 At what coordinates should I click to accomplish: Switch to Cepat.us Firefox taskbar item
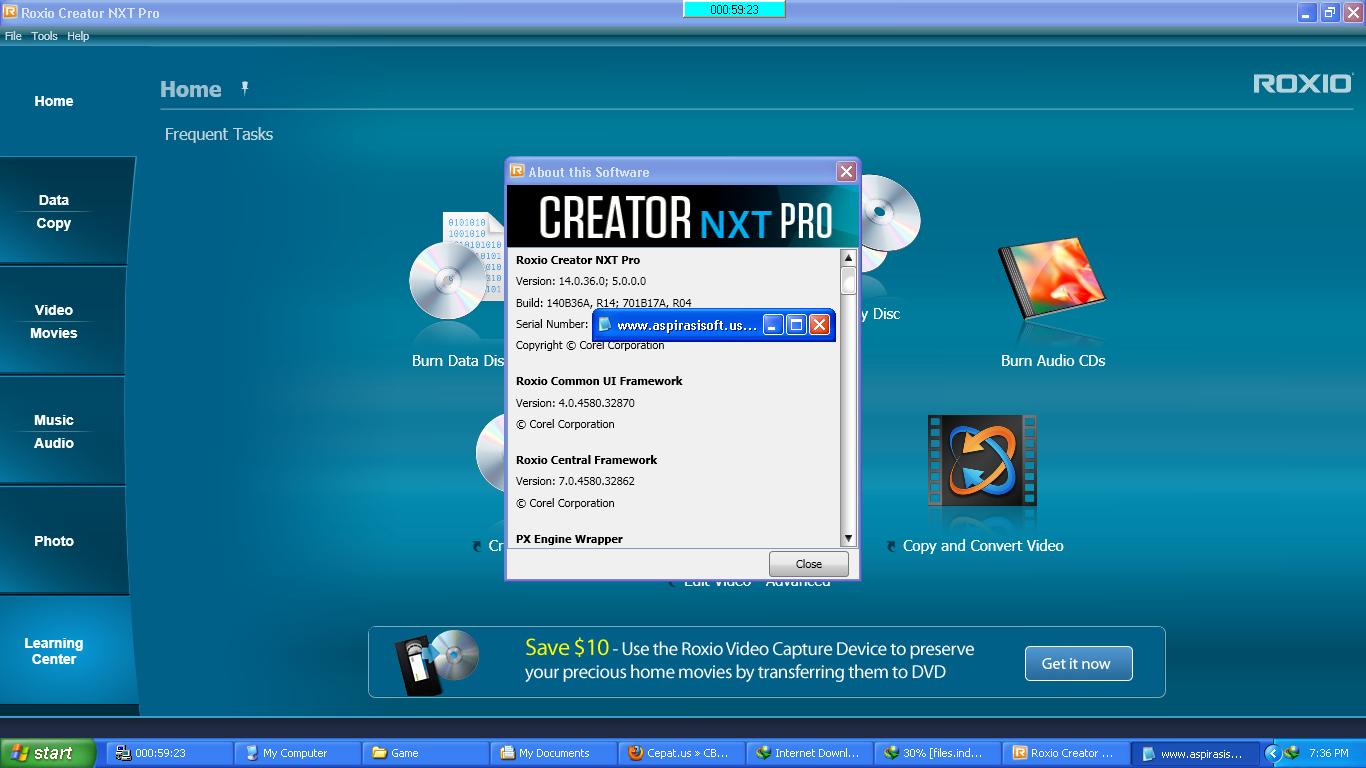tap(682, 754)
